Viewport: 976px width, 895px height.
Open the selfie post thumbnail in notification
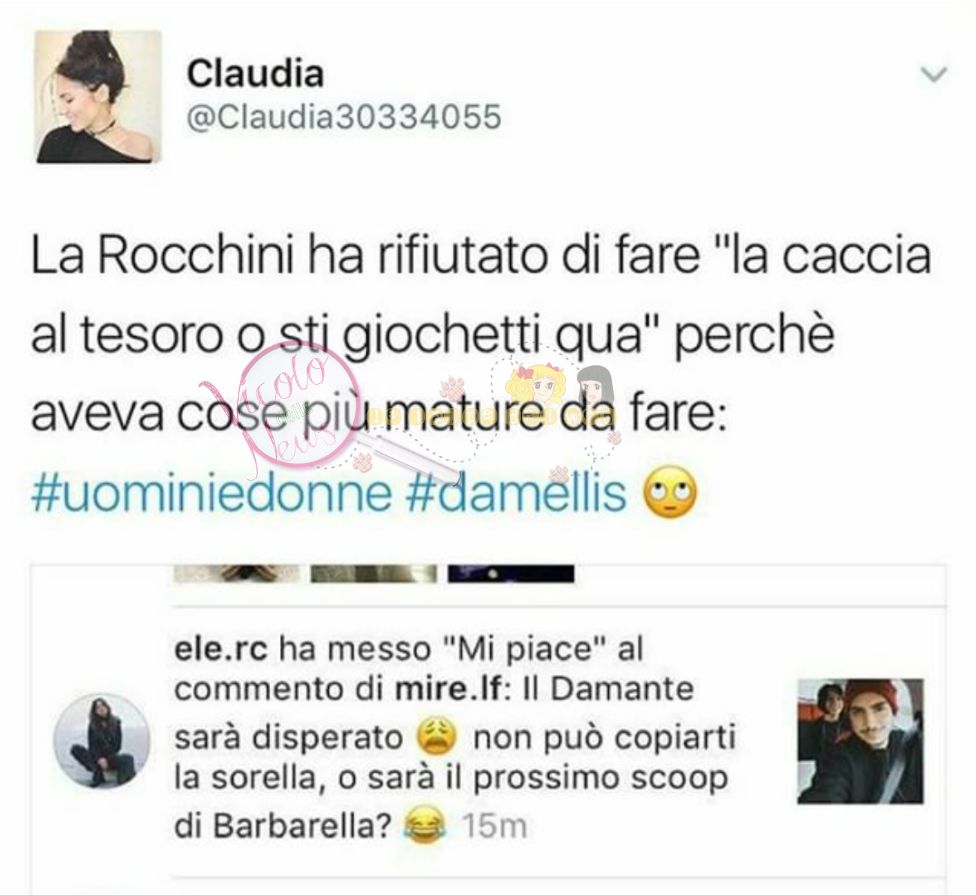click(x=860, y=741)
